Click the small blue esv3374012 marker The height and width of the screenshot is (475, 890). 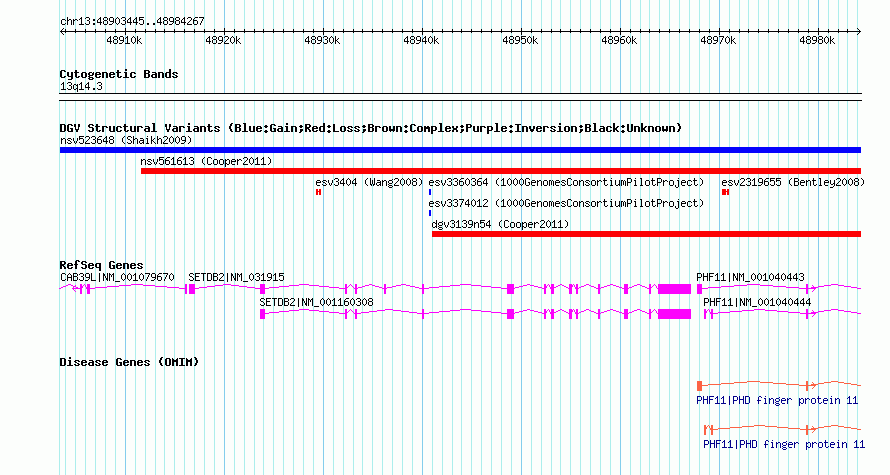430,213
